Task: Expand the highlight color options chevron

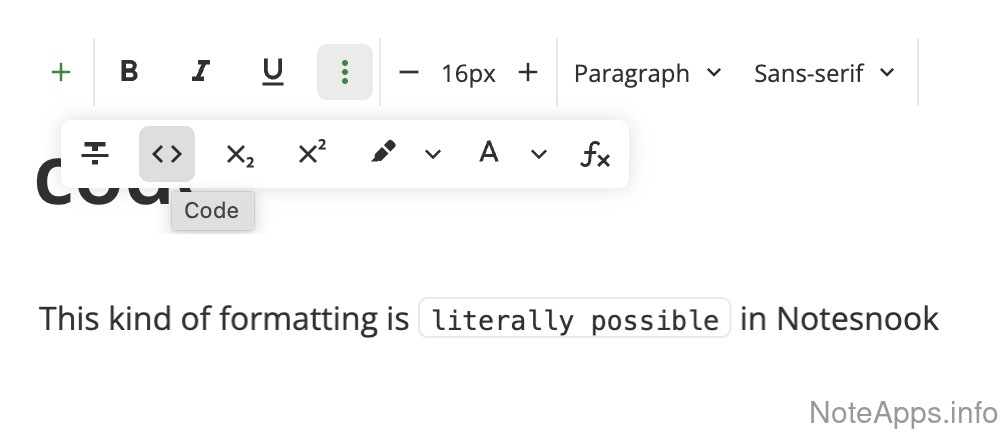Action: coord(433,154)
